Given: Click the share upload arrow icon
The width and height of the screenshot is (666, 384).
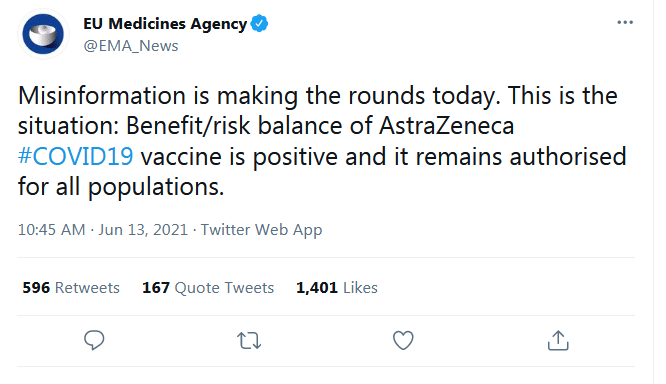Looking at the screenshot, I should [x=558, y=341].
